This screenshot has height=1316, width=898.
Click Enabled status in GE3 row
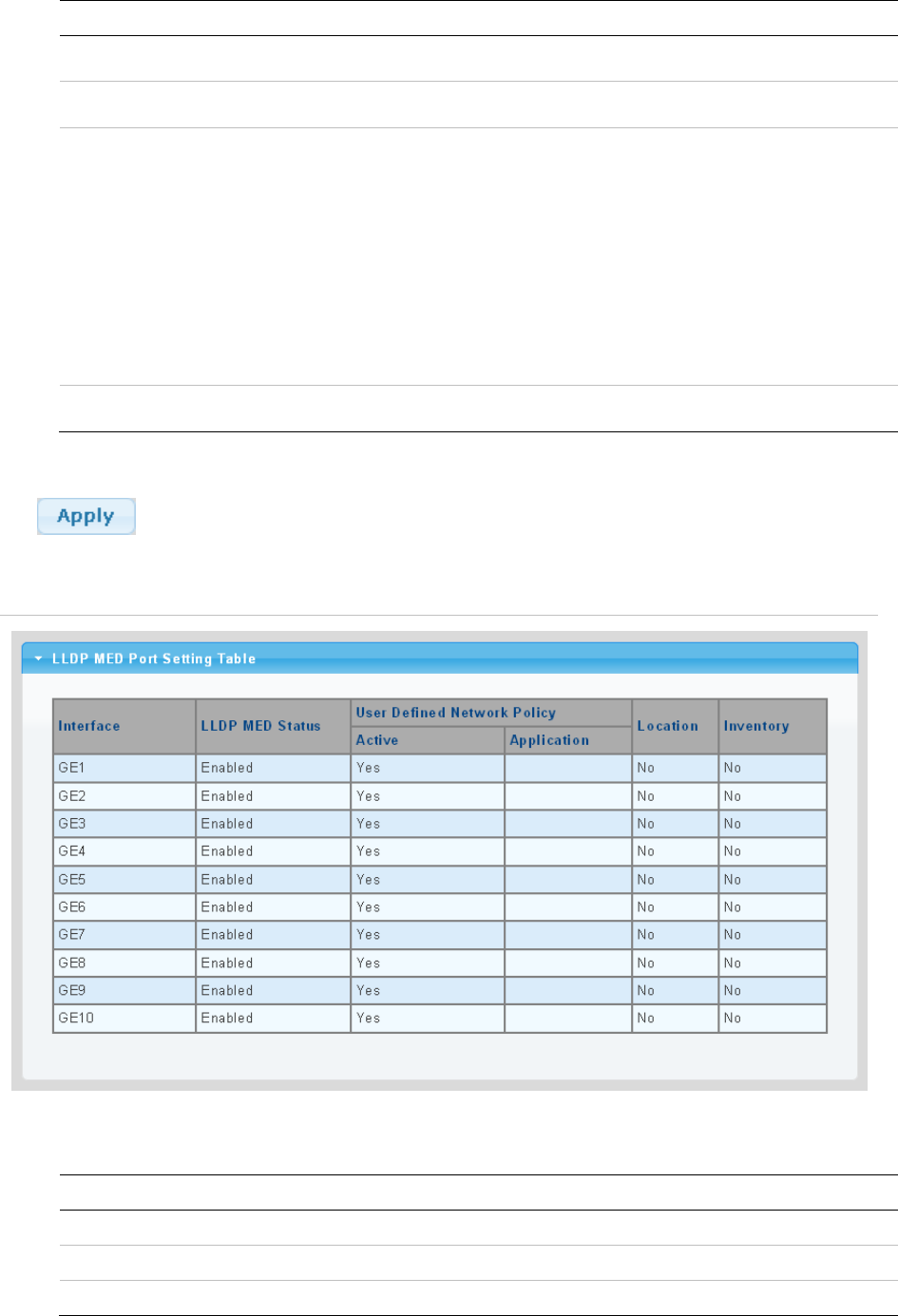click(x=227, y=824)
